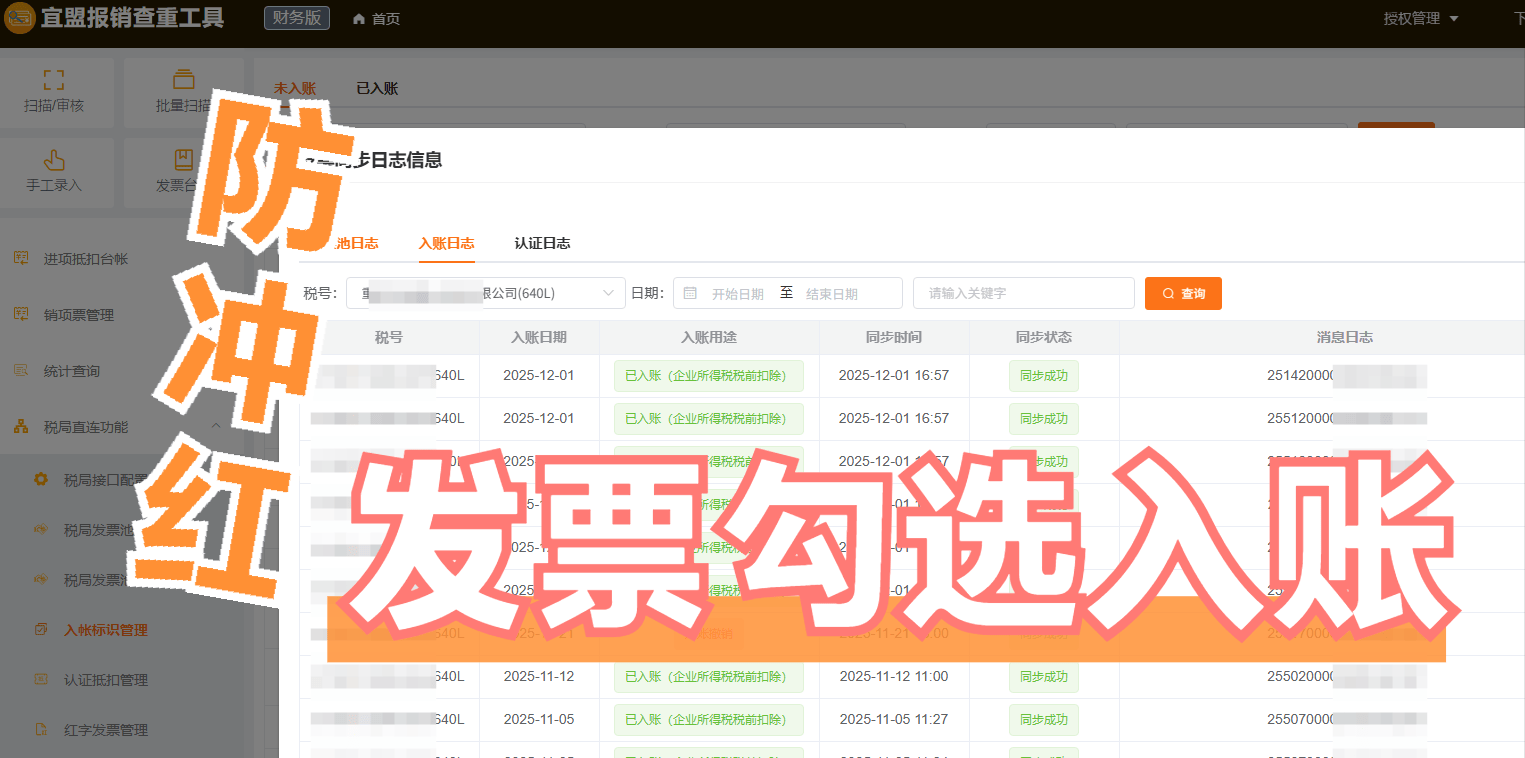Click the 开始日期 date field
This screenshot has width=1525, height=758.
[737, 294]
